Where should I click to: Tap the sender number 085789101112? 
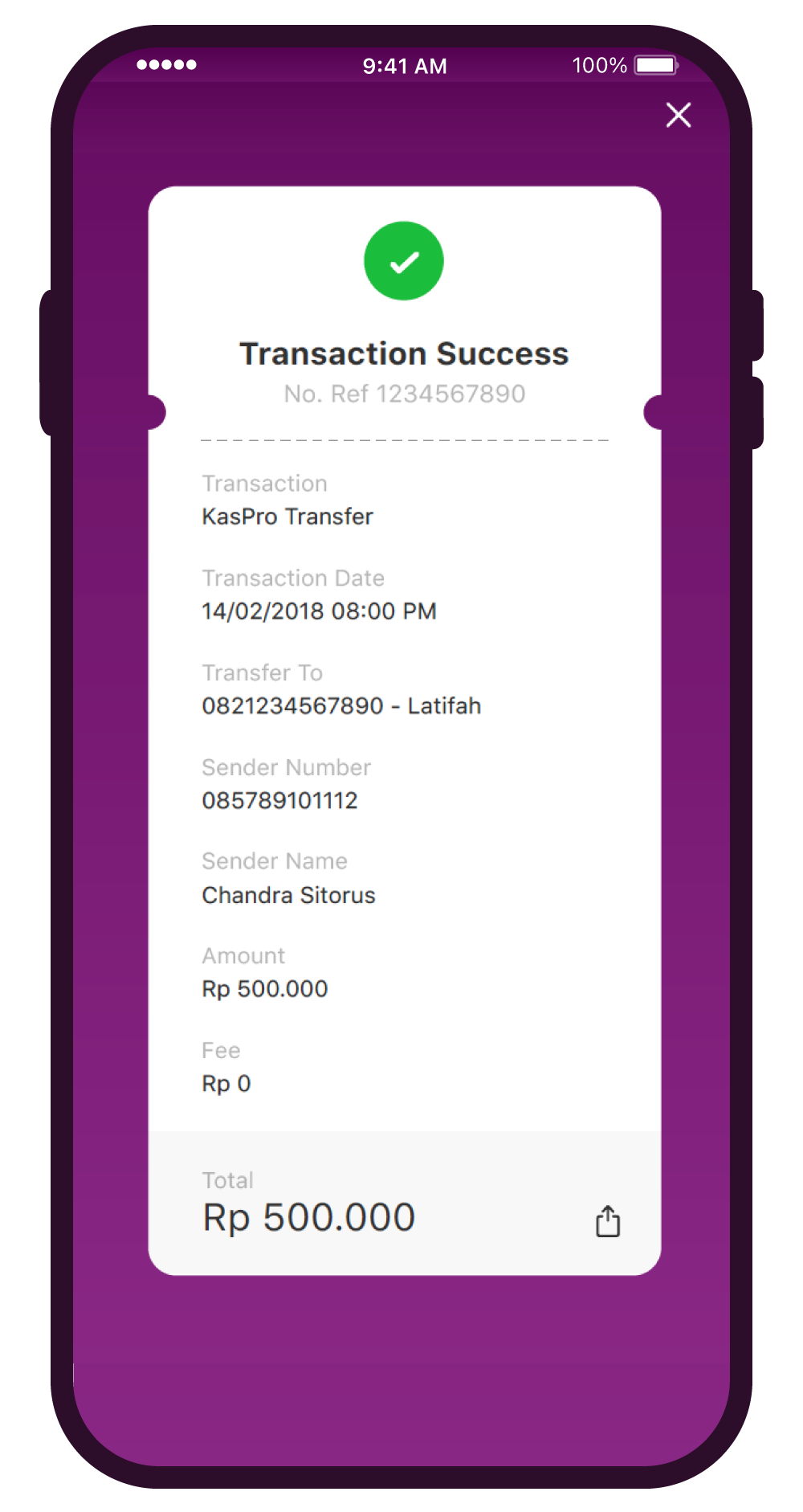(x=279, y=800)
